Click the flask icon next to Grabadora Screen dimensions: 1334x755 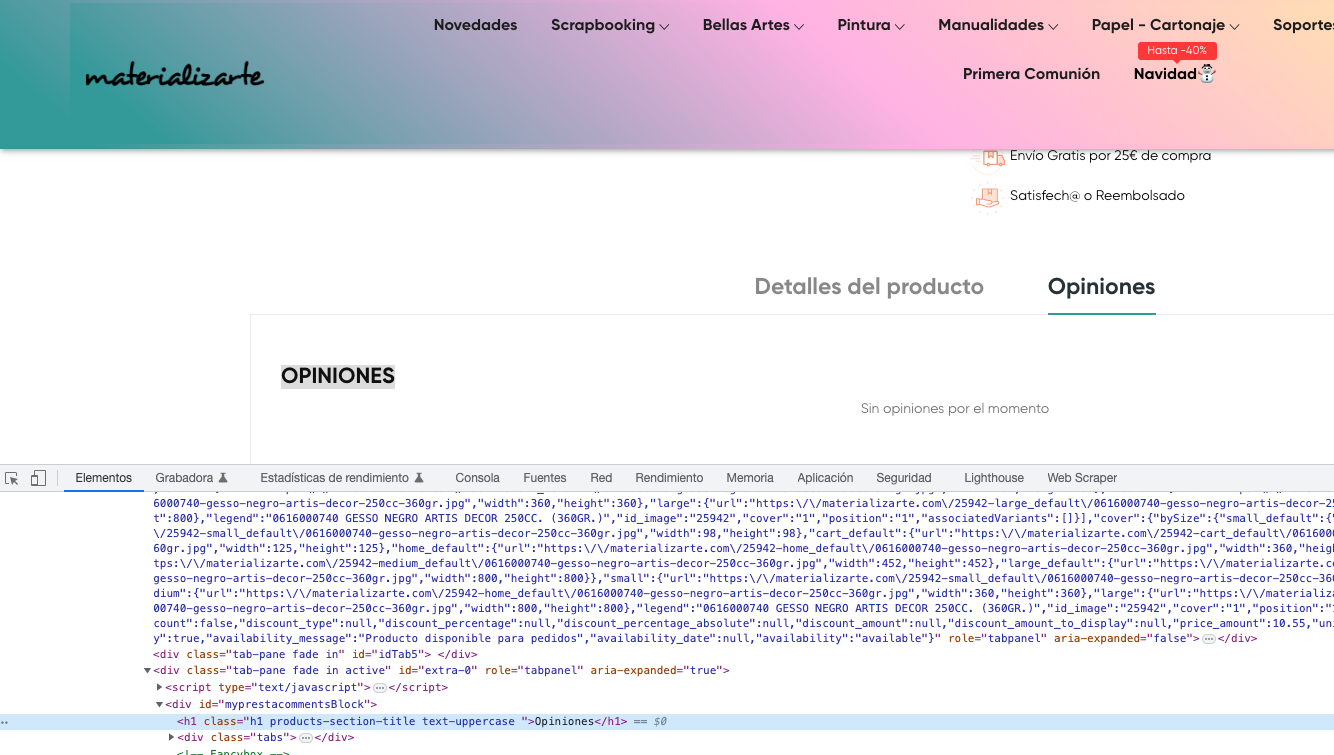tap(224, 478)
